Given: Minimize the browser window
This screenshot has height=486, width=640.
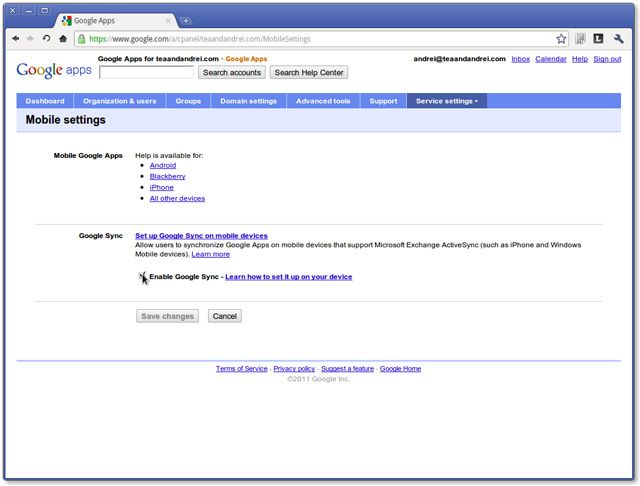Looking at the screenshot, I should (x=29, y=10).
